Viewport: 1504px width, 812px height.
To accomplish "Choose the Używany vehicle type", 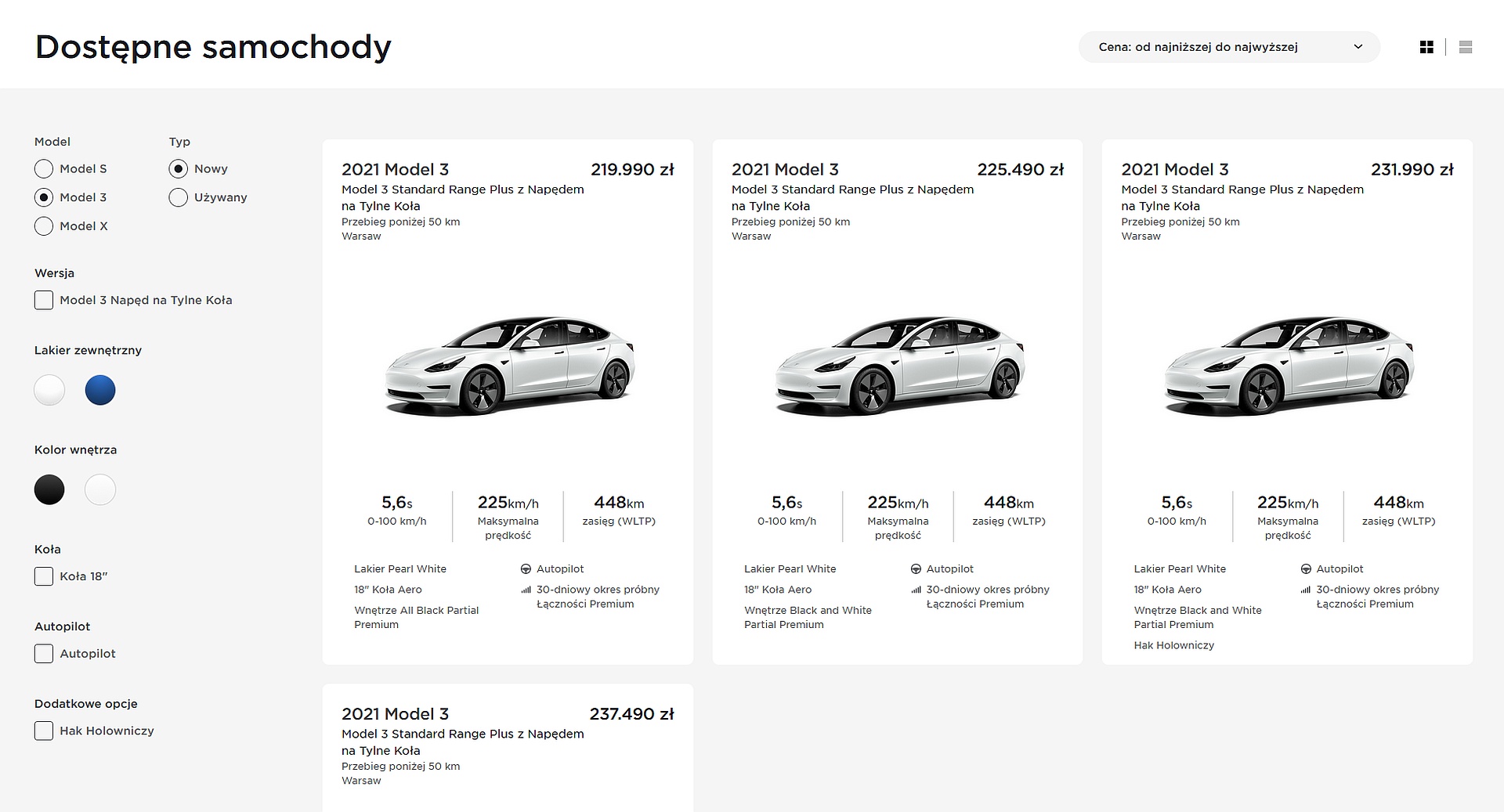I will point(179,197).
